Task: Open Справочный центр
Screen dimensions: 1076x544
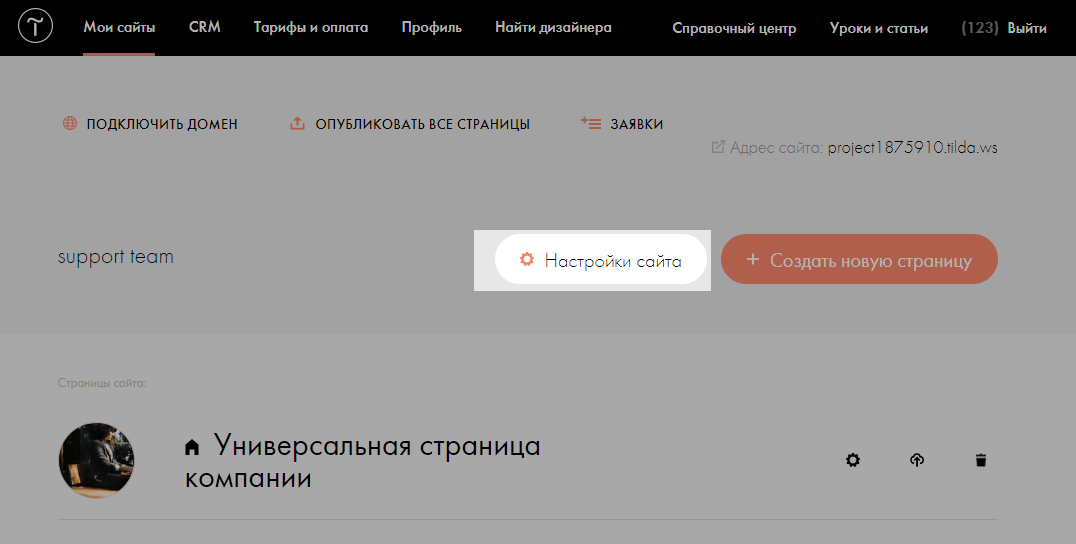Action: coord(734,28)
